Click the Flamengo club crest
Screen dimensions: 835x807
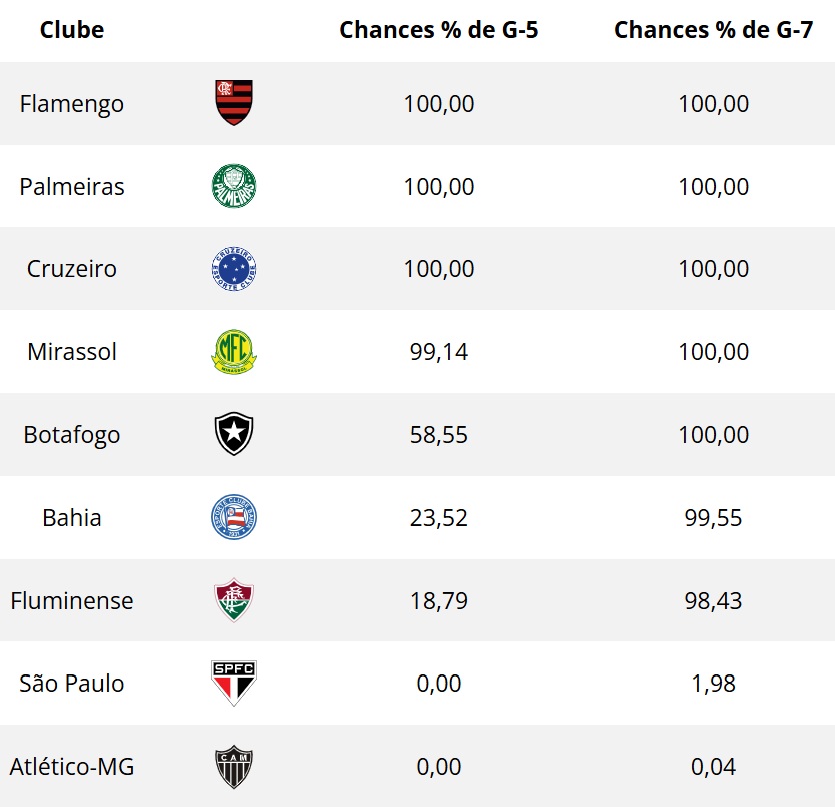(x=234, y=104)
